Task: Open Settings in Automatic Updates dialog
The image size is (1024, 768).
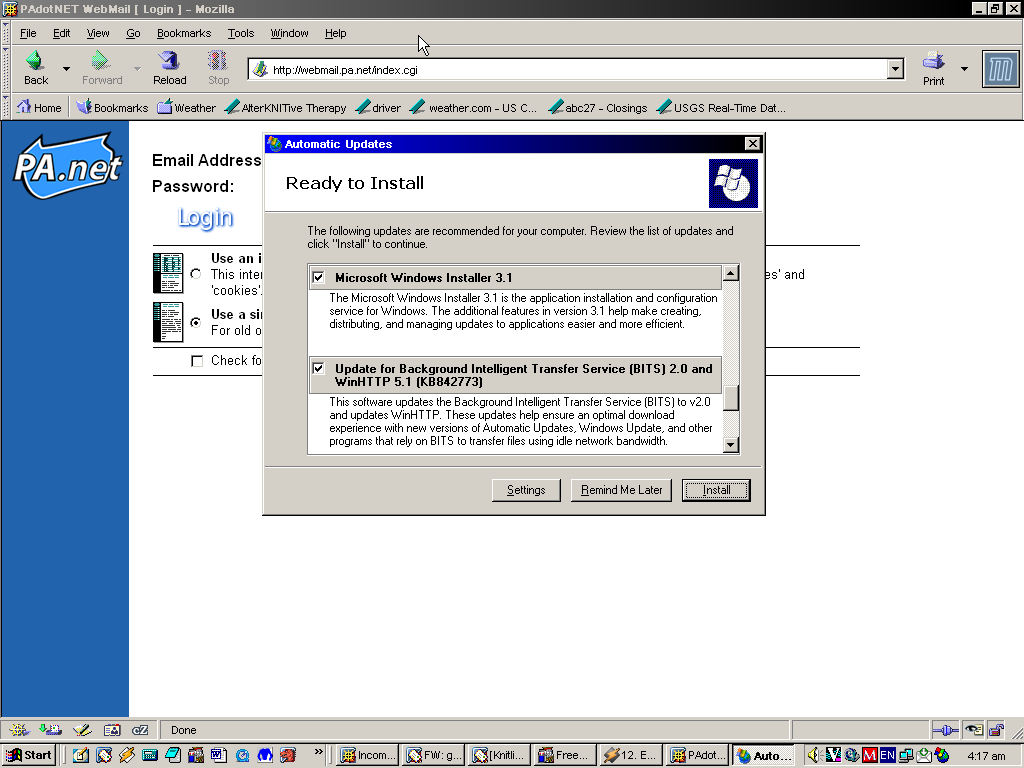Action: (x=526, y=490)
